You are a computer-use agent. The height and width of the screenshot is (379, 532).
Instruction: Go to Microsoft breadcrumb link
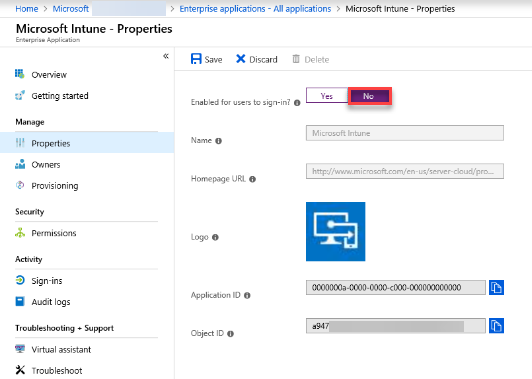pyautogui.click(x=71, y=9)
